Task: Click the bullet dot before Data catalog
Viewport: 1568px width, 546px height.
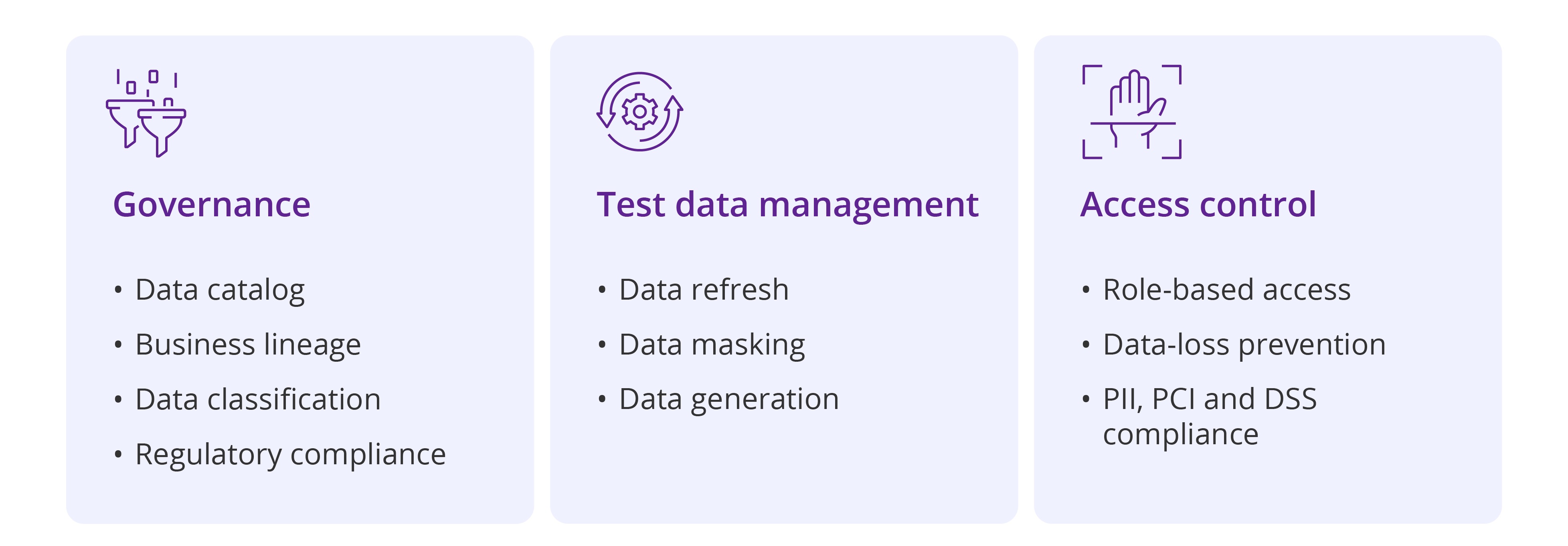Action: pos(118,290)
